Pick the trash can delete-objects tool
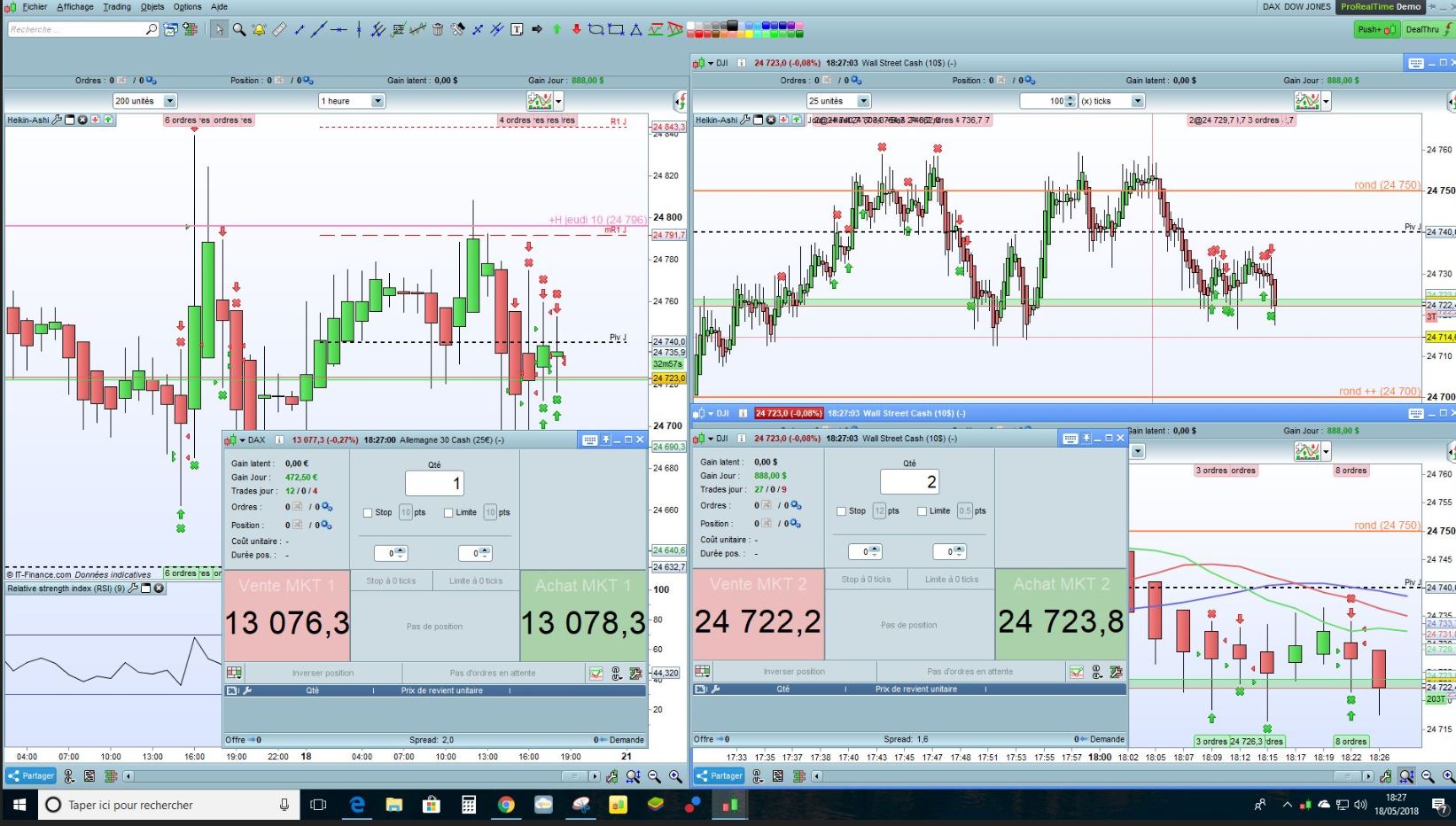Viewport: 1456px width, 826px height. coord(438,29)
